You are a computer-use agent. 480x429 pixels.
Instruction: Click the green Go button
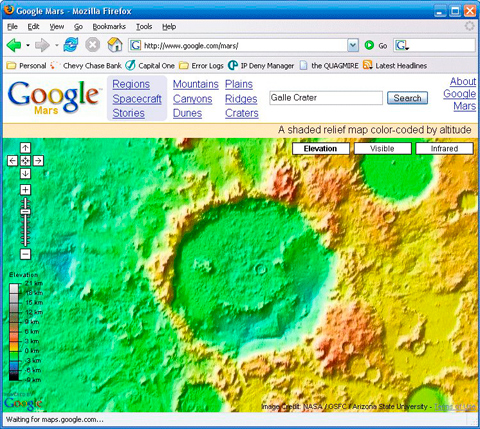coord(376,45)
